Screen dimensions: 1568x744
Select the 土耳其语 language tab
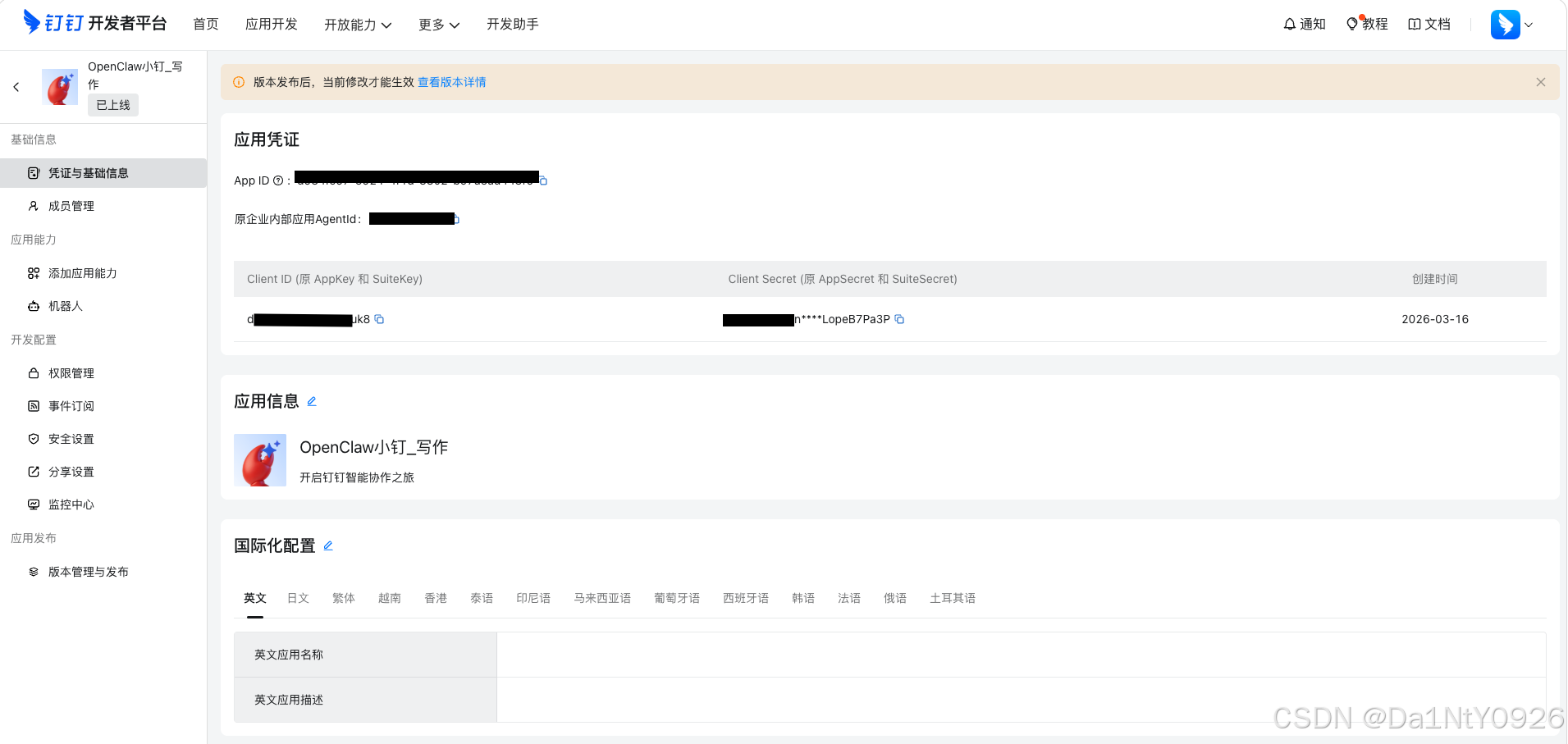point(953,598)
